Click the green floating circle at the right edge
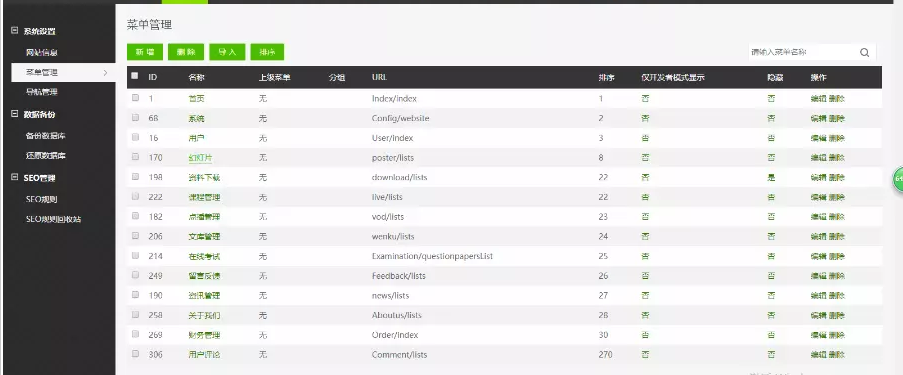Screen dimensions: 903x375 898,179
